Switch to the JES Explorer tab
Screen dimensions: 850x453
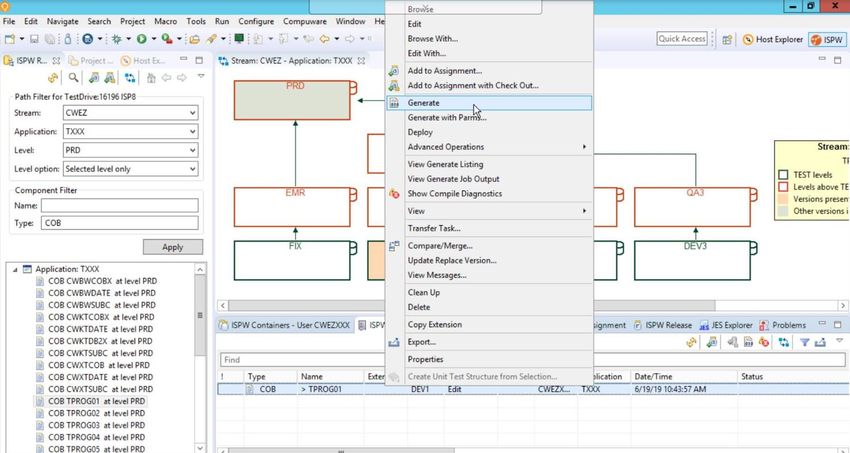725,325
